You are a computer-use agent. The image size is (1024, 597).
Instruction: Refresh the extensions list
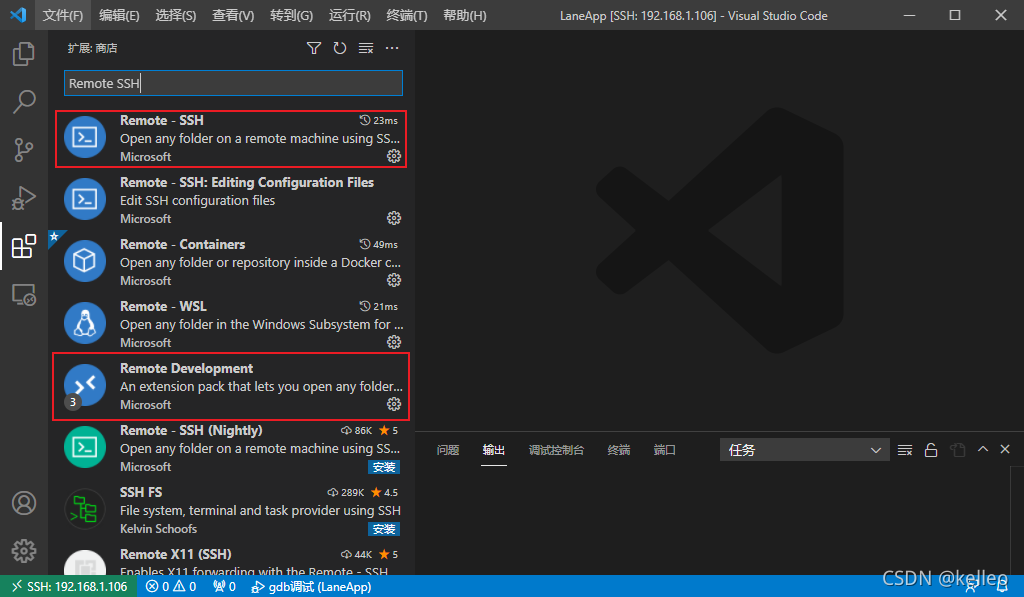pyautogui.click(x=340, y=48)
